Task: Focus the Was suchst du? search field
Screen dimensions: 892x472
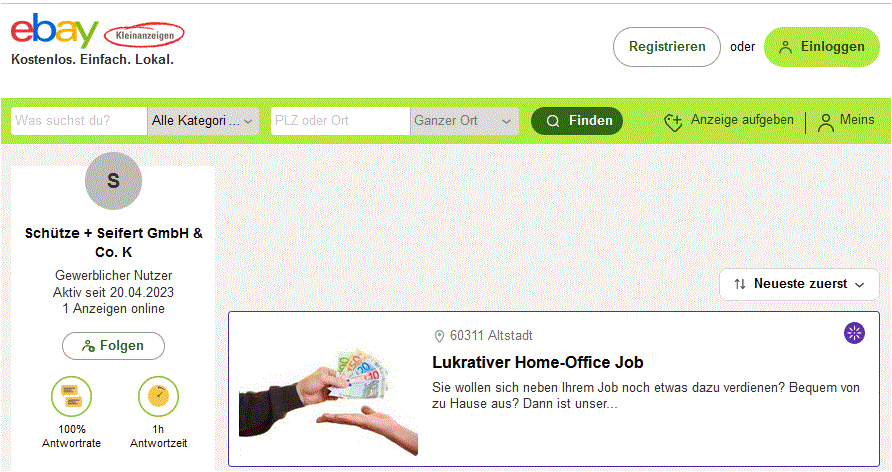Action: [x=79, y=121]
